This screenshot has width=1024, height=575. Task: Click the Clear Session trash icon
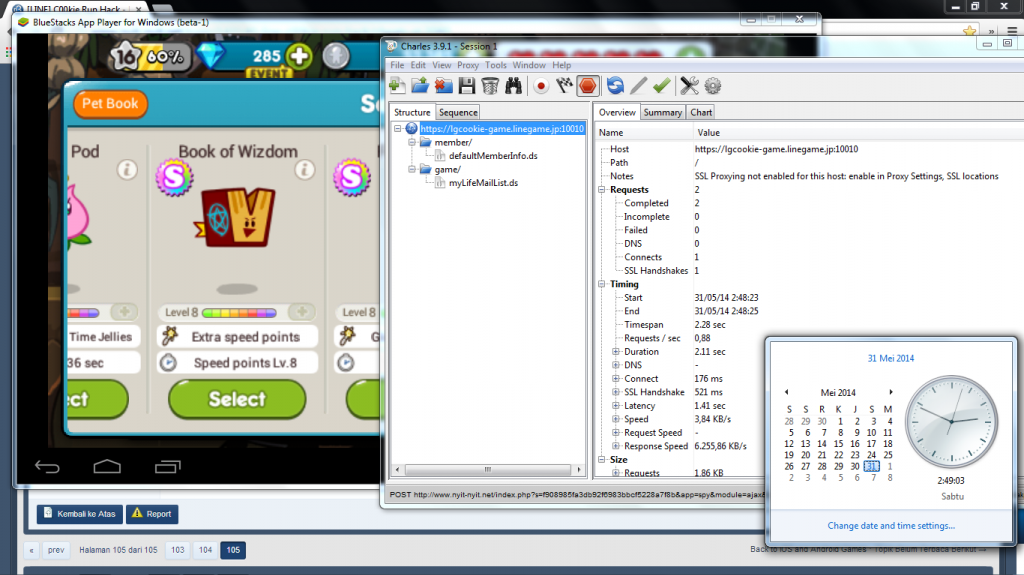[490, 86]
